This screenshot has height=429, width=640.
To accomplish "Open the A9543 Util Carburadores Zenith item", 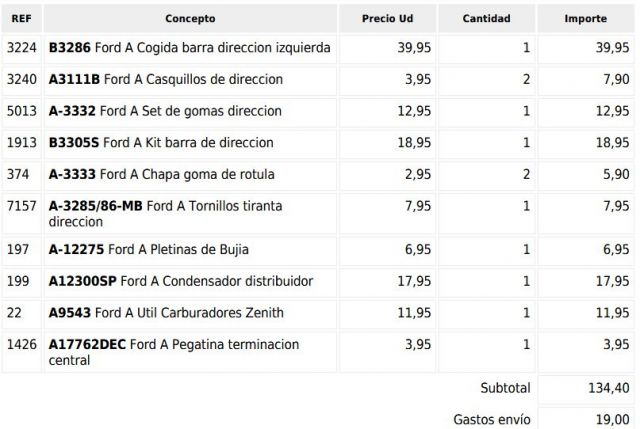I will click(x=166, y=313).
